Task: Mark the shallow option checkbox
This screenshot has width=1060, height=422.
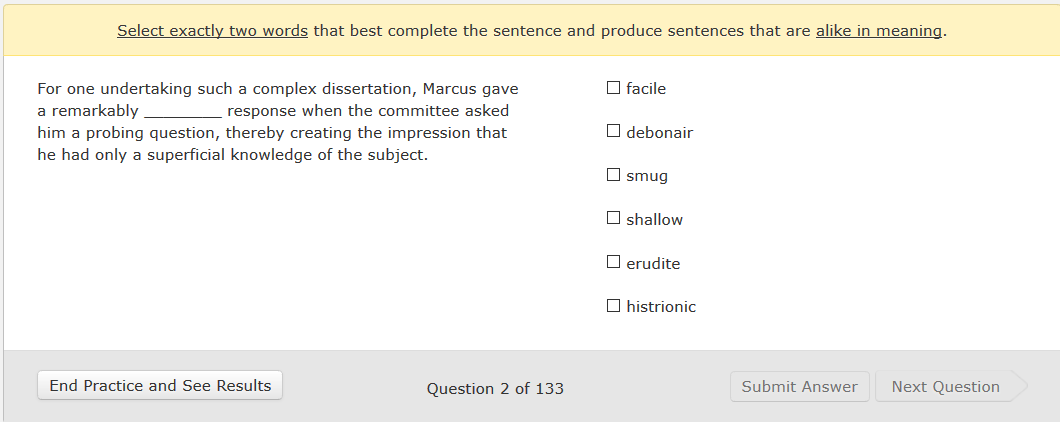Action: 613,218
